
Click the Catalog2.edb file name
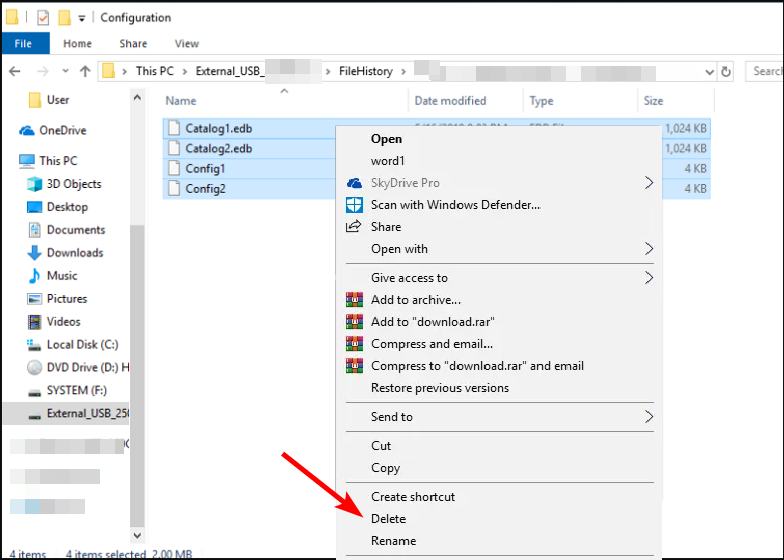tap(218, 148)
